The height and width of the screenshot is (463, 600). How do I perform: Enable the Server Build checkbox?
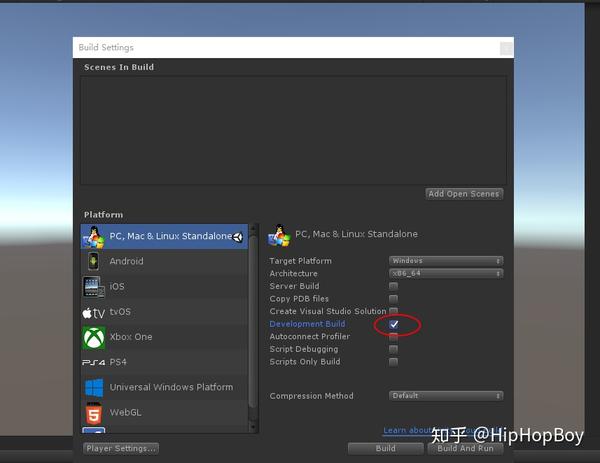pos(393,286)
